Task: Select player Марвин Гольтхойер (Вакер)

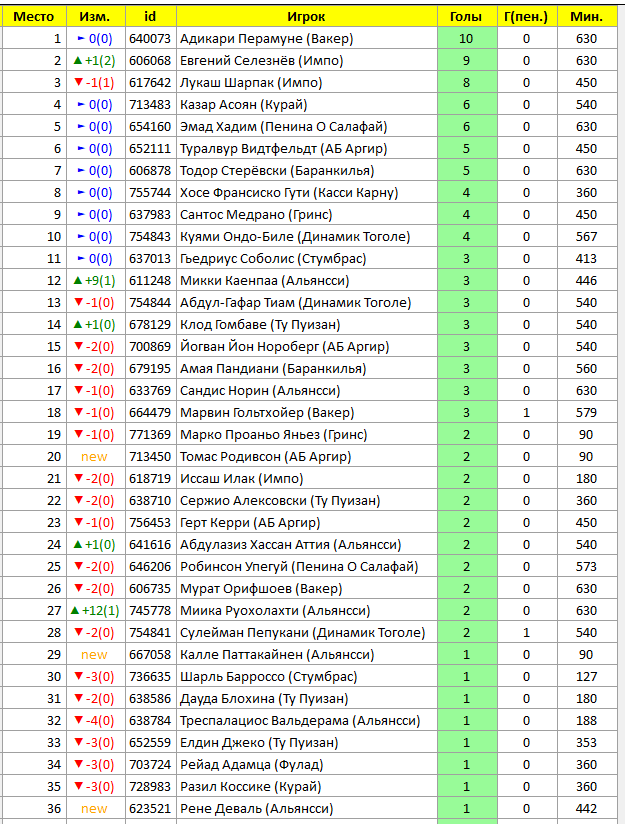Action: pyautogui.click(x=267, y=413)
